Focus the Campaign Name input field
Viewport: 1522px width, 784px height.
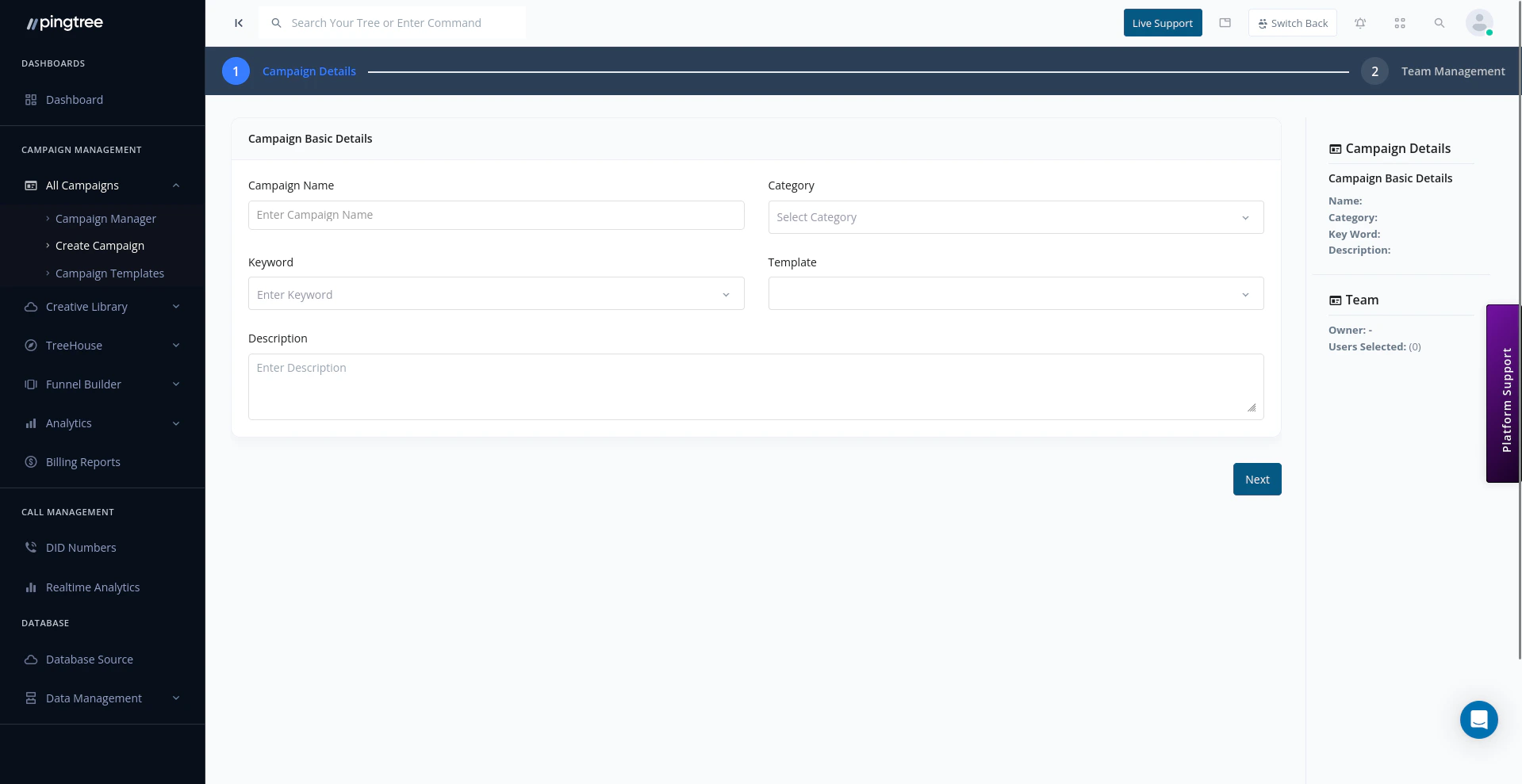coord(496,215)
